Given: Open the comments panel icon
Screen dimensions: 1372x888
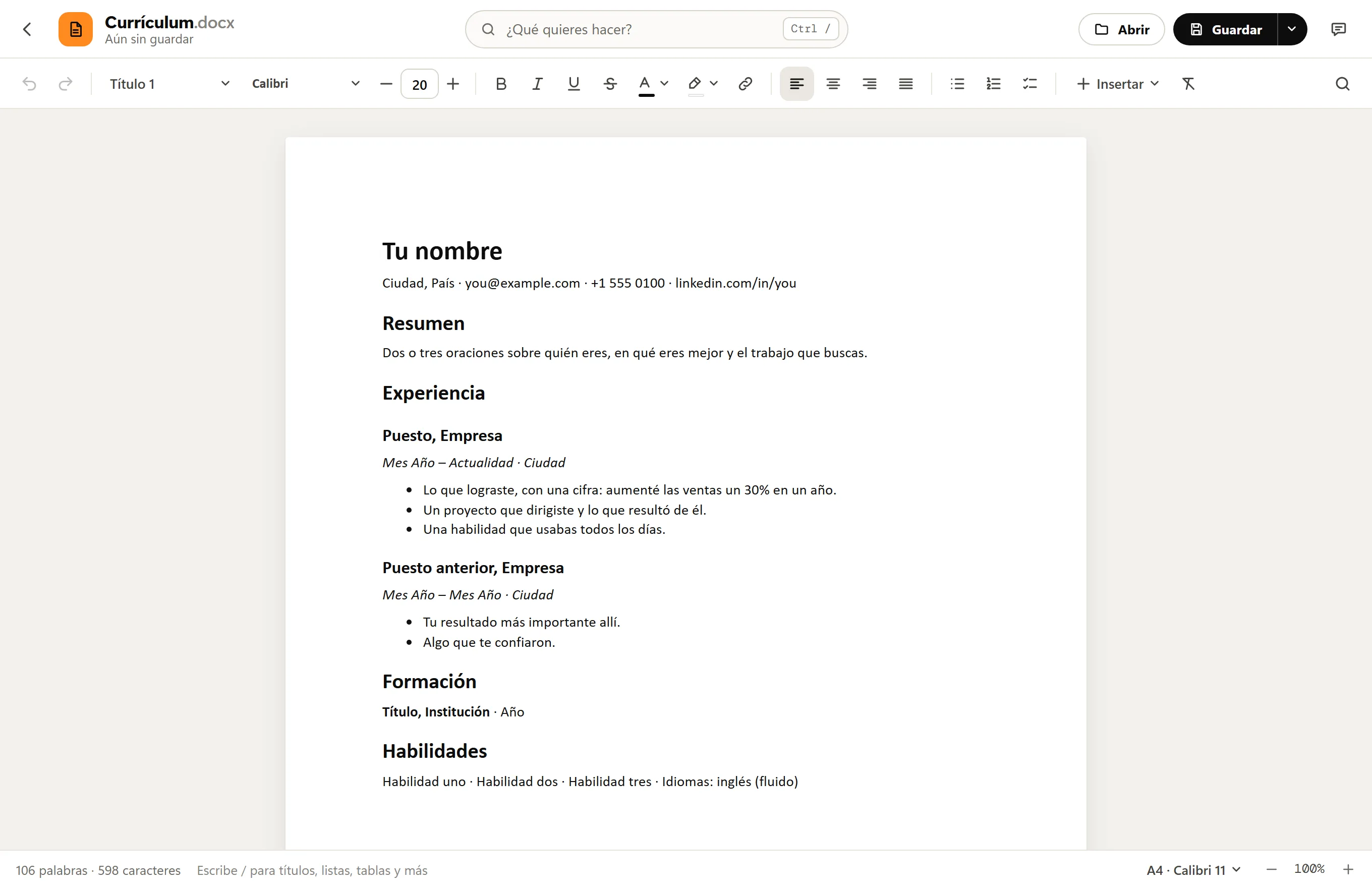Looking at the screenshot, I should 1339,29.
